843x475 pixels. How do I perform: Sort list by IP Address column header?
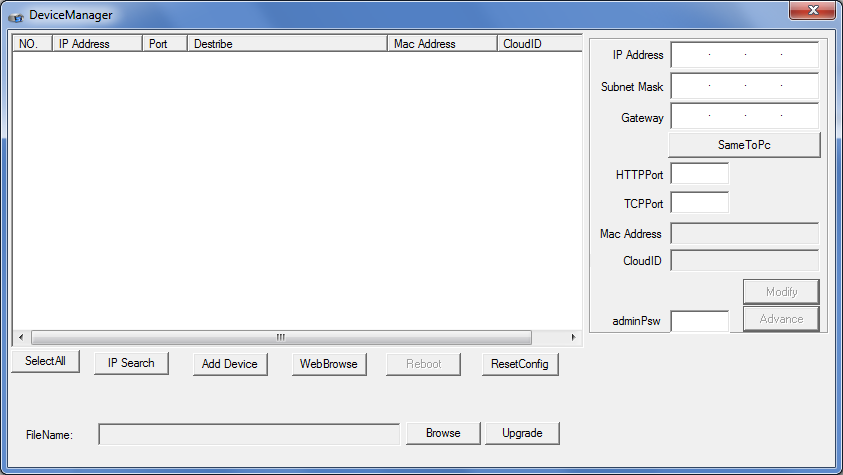(x=97, y=44)
